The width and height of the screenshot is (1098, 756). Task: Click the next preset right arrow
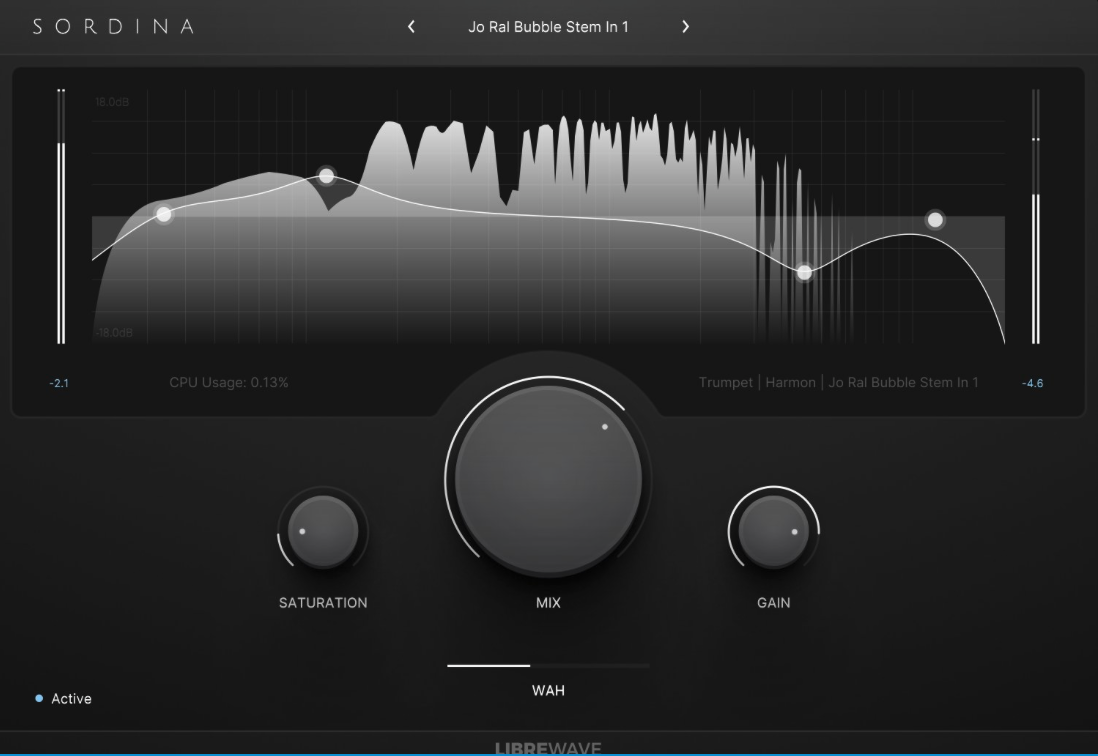[x=685, y=27]
